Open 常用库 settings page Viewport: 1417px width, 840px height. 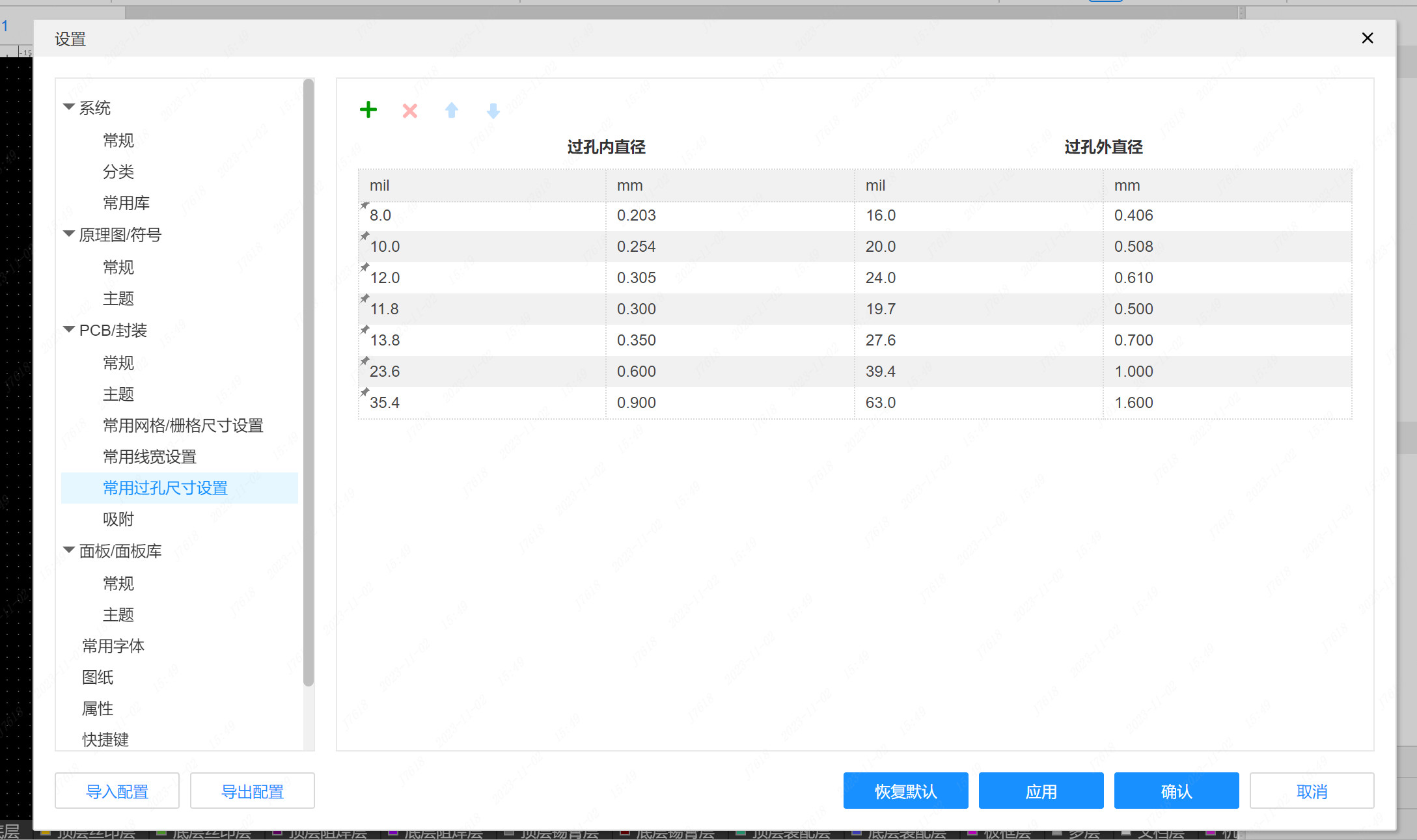126,203
